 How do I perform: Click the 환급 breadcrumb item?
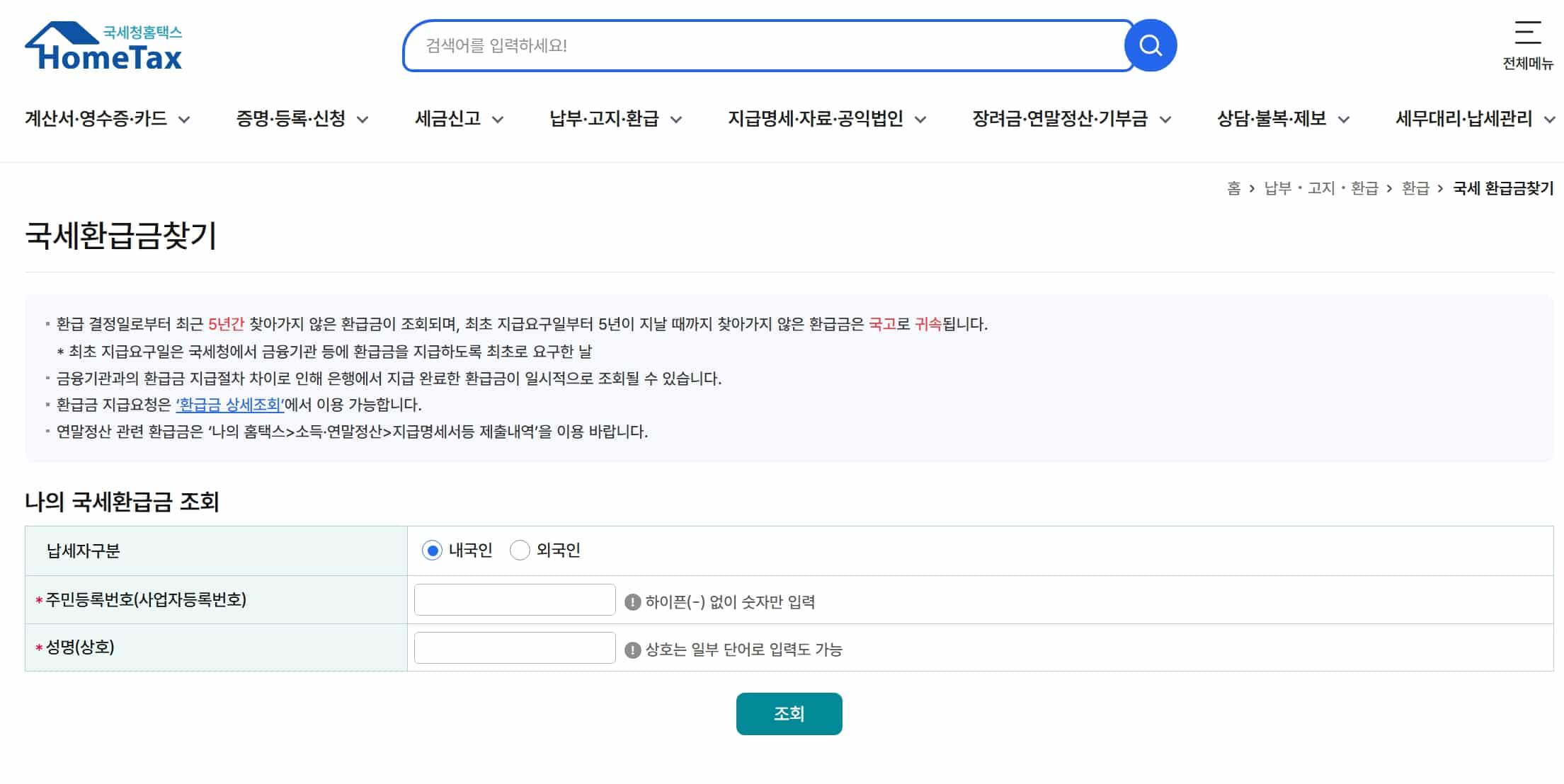click(1415, 188)
